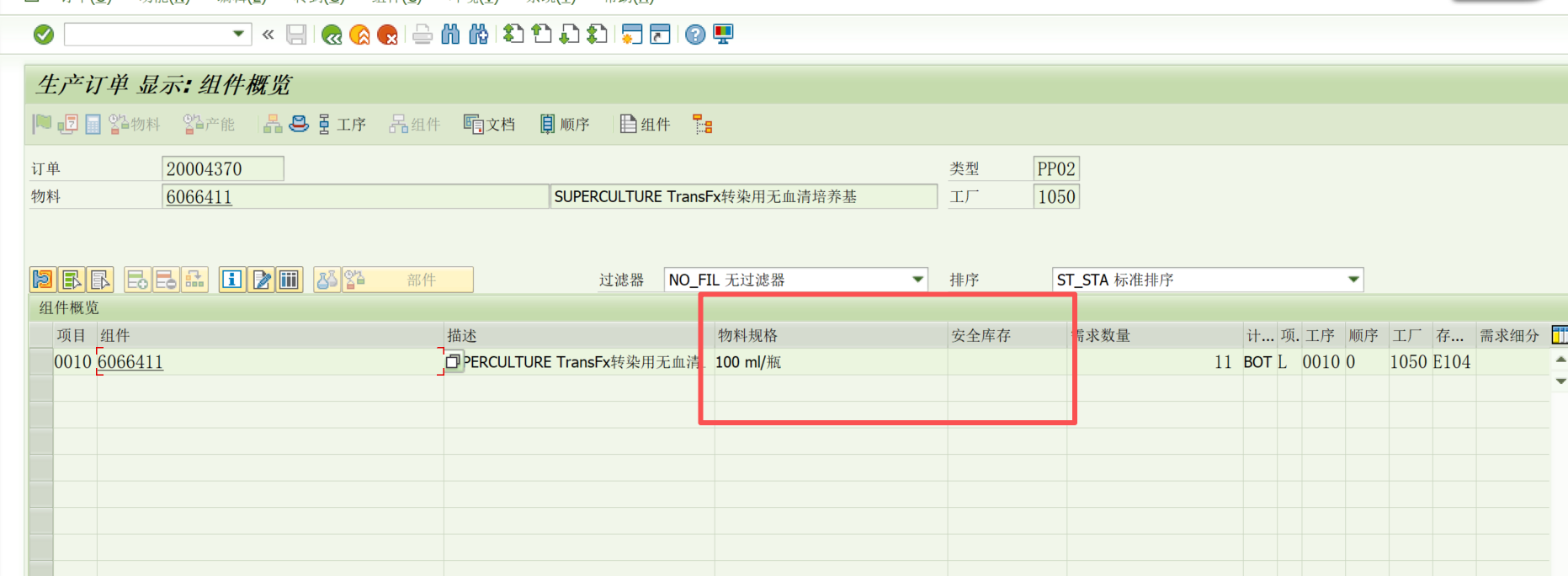Click the green Enter checkmark icon

coord(44,35)
